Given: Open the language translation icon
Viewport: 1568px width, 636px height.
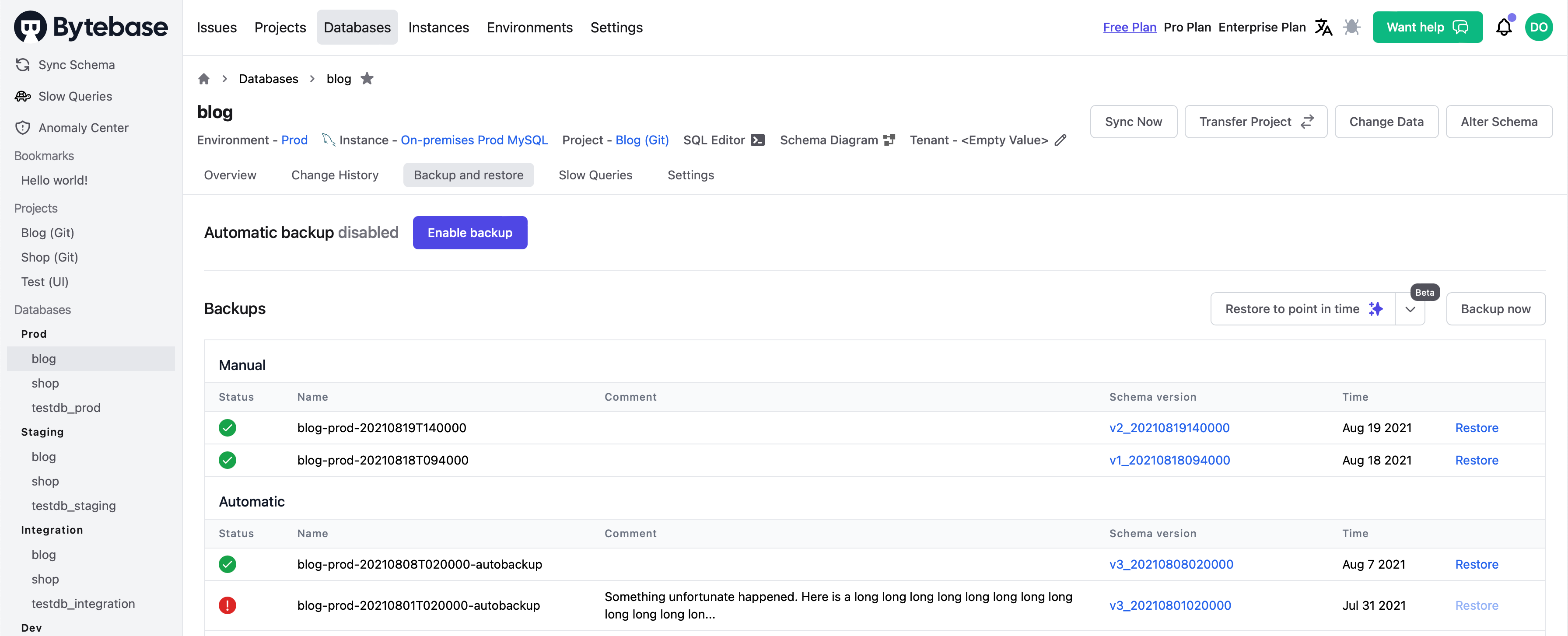Looking at the screenshot, I should 1323,28.
